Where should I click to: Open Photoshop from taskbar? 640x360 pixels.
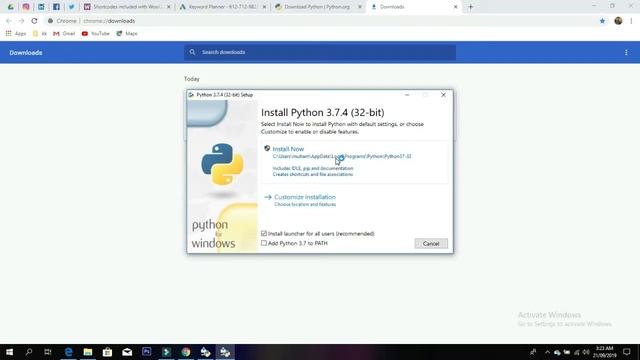tap(147, 352)
